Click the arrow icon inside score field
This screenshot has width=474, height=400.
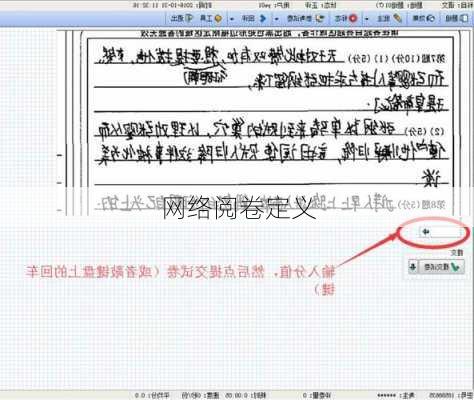coord(426,232)
